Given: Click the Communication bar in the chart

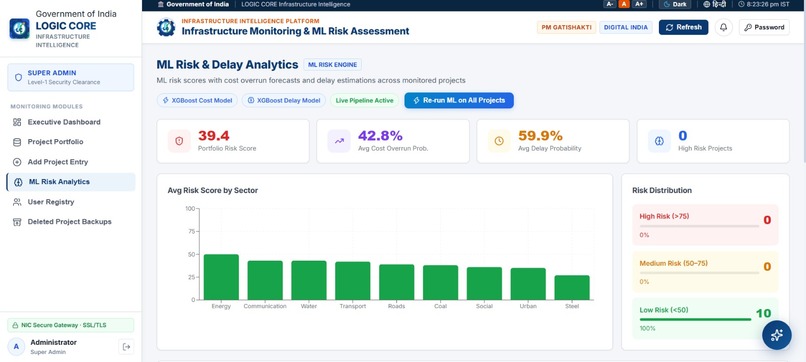Looking at the screenshot, I should tap(265, 280).
